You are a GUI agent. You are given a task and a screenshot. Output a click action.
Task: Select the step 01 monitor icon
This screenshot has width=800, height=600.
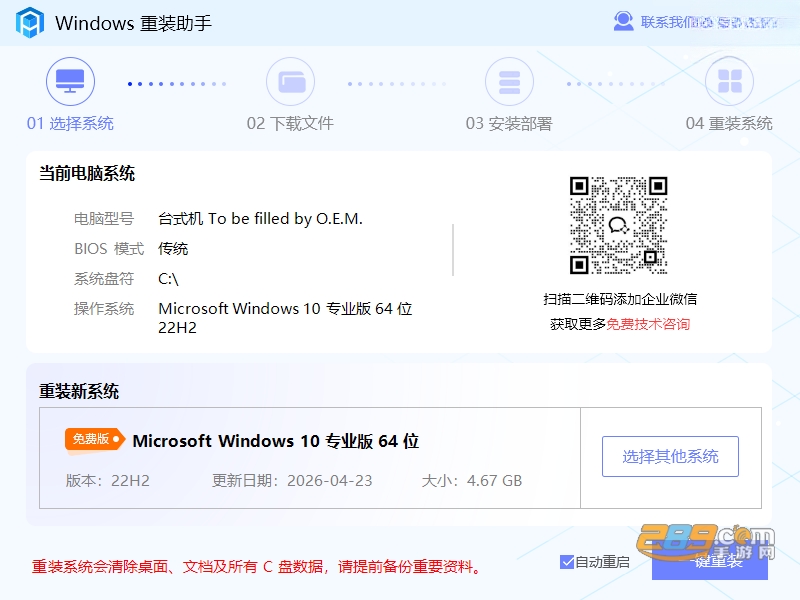[x=70, y=82]
